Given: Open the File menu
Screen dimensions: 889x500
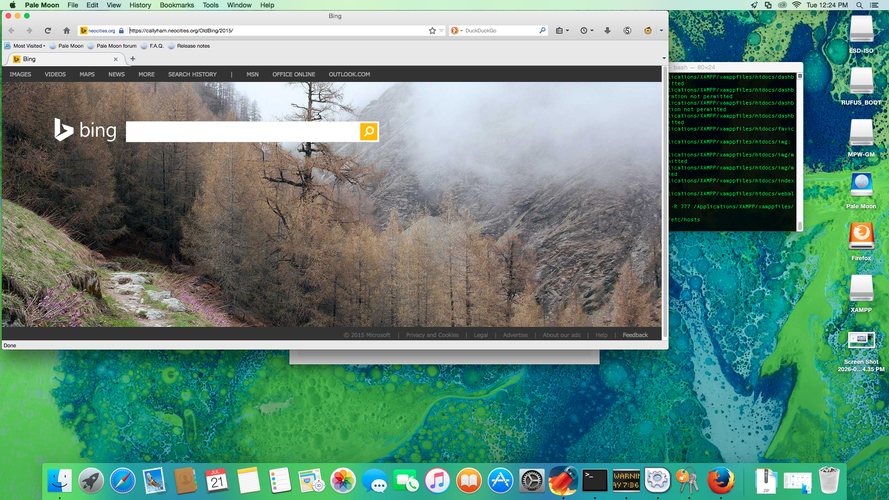Looking at the screenshot, I should [73, 5].
